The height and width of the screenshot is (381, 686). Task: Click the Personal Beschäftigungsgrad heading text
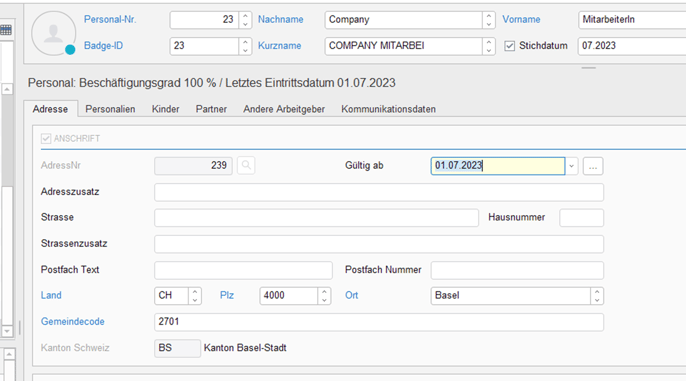tap(212, 83)
